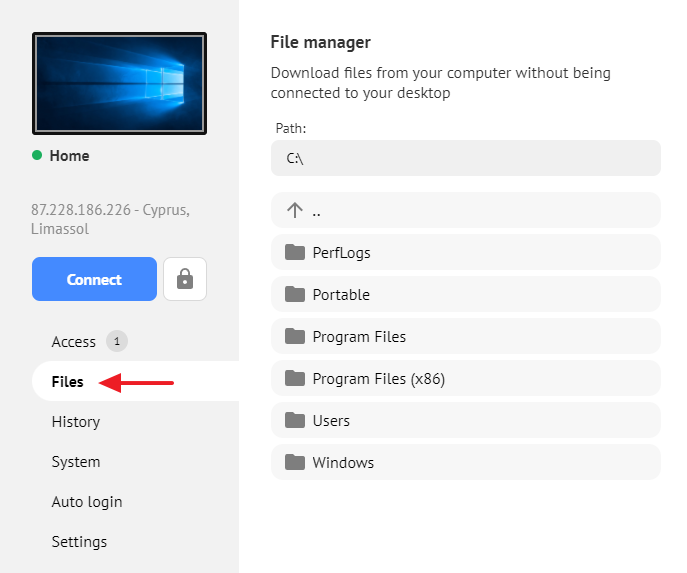This screenshot has height=573, width=687.
Task: Go to Auto login settings
Action: (87, 502)
